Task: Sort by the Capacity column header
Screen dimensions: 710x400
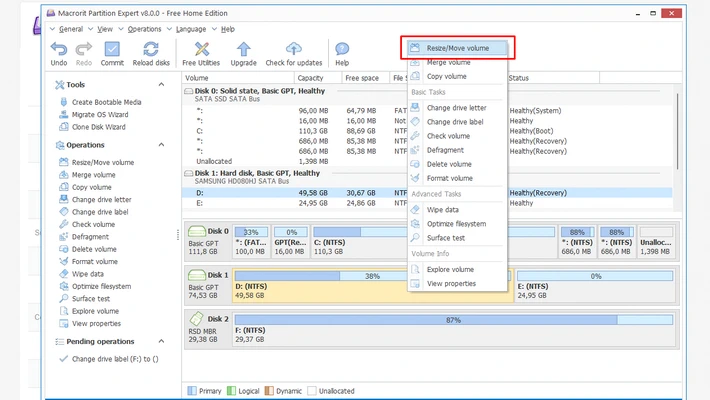Action: click(x=317, y=78)
